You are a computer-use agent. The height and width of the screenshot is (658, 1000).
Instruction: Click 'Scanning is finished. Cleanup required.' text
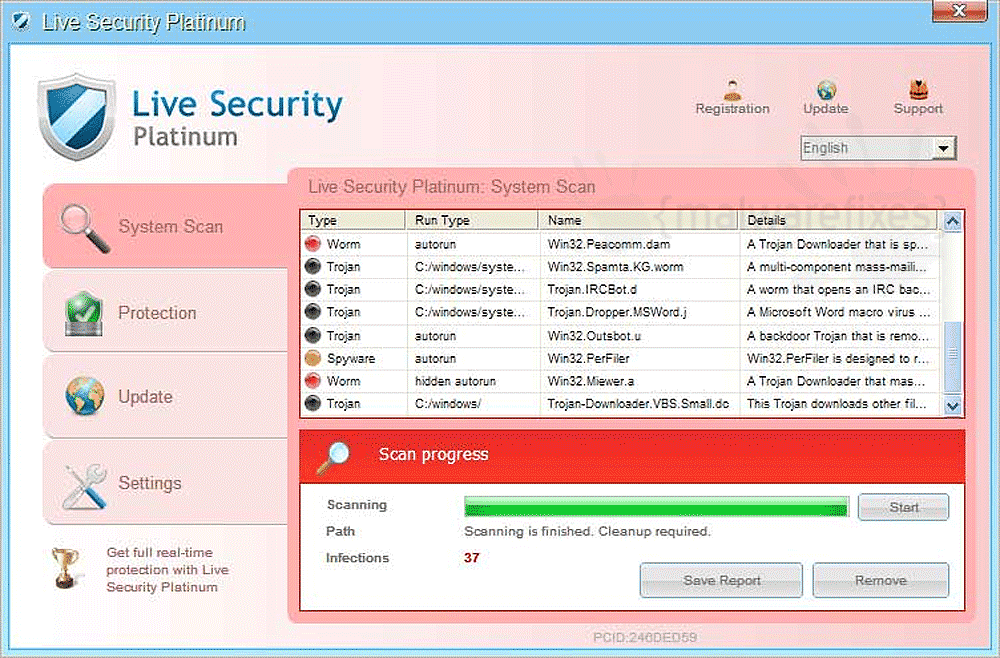(587, 531)
